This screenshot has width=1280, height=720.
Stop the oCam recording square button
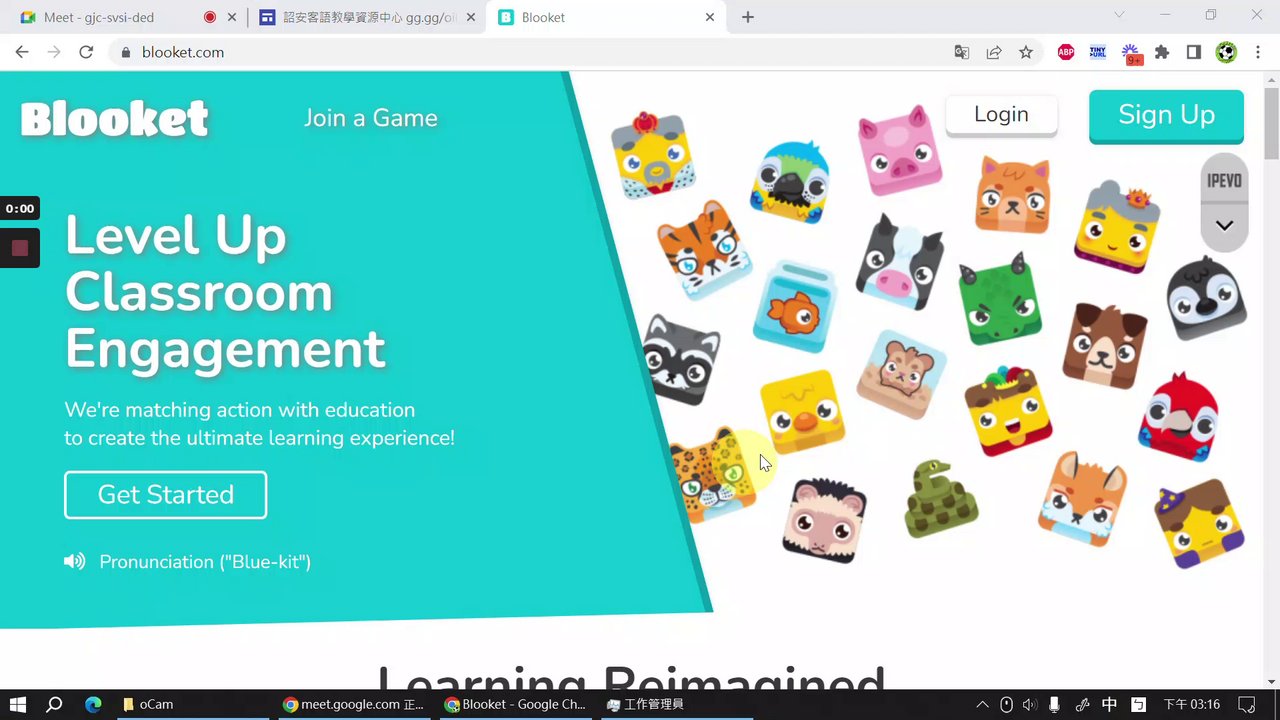tap(20, 248)
